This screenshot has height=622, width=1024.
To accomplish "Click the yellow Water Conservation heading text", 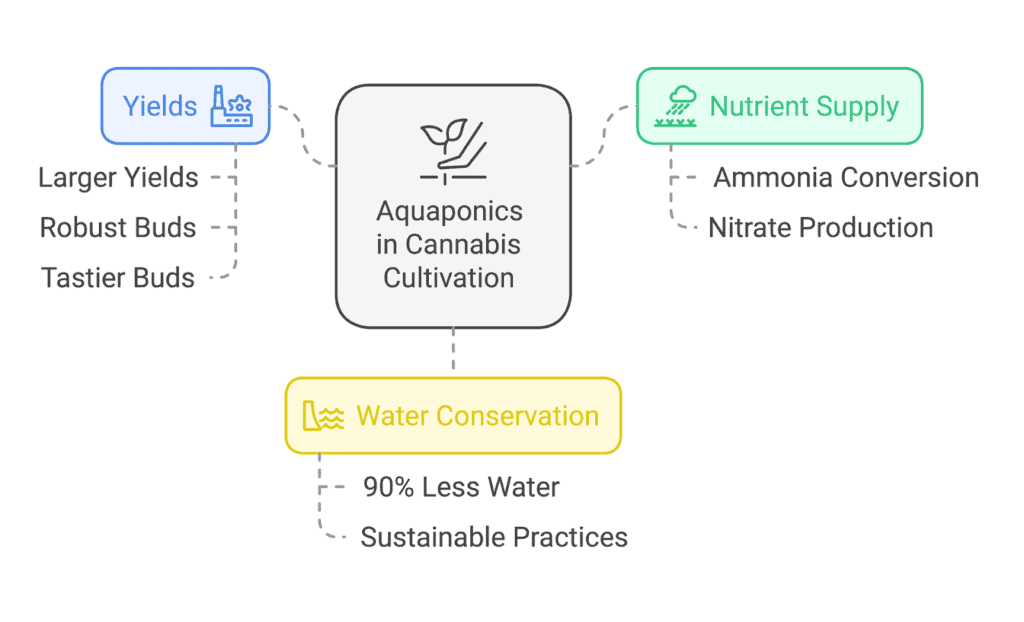I will (477, 416).
